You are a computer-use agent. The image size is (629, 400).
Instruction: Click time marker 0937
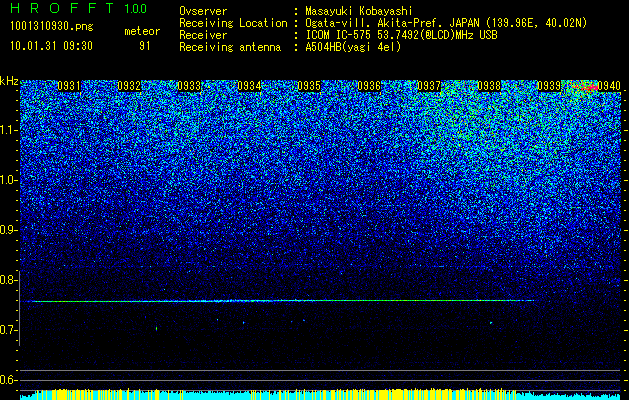(x=429, y=86)
